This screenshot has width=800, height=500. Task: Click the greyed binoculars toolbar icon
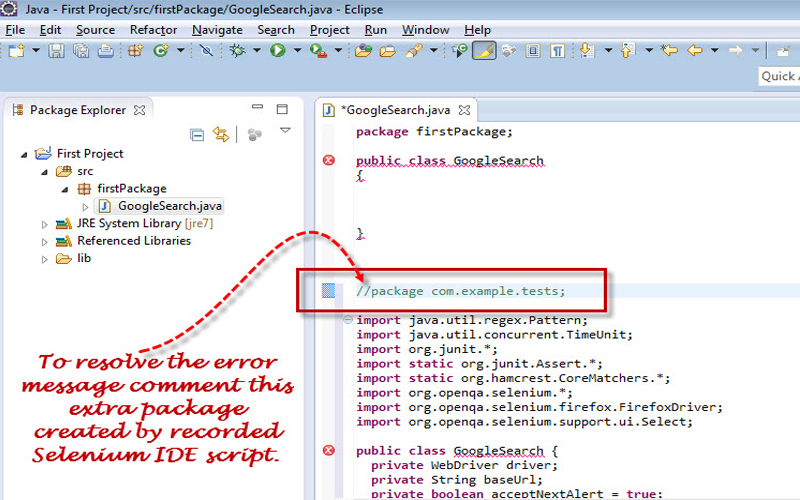pyautogui.click(x=509, y=51)
